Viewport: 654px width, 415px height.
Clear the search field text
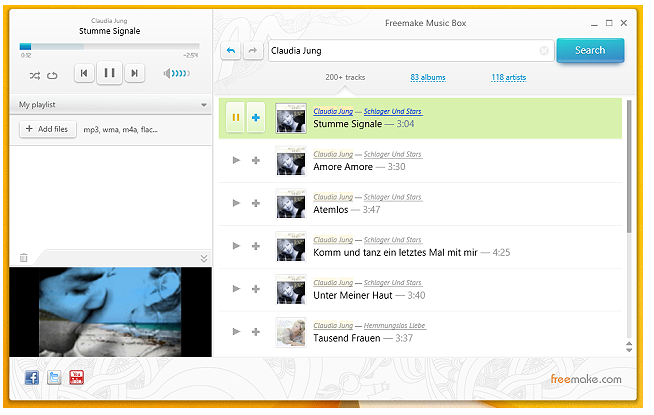(x=544, y=51)
